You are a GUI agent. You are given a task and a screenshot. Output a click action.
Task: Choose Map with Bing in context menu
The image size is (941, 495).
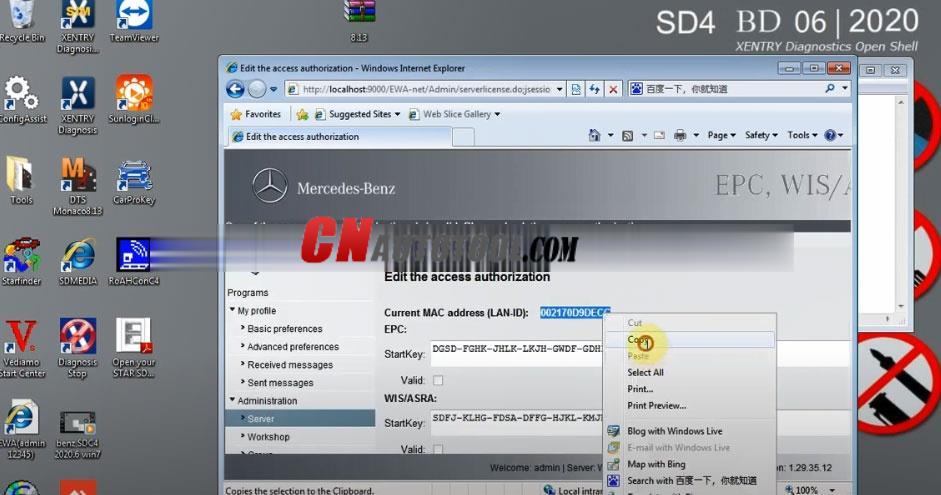[x=690, y=464]
